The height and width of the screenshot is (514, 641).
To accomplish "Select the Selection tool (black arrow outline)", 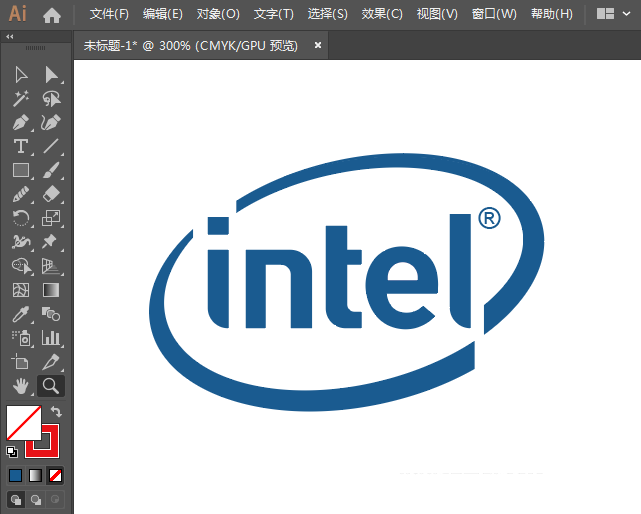I will click(x=21, y=75).
